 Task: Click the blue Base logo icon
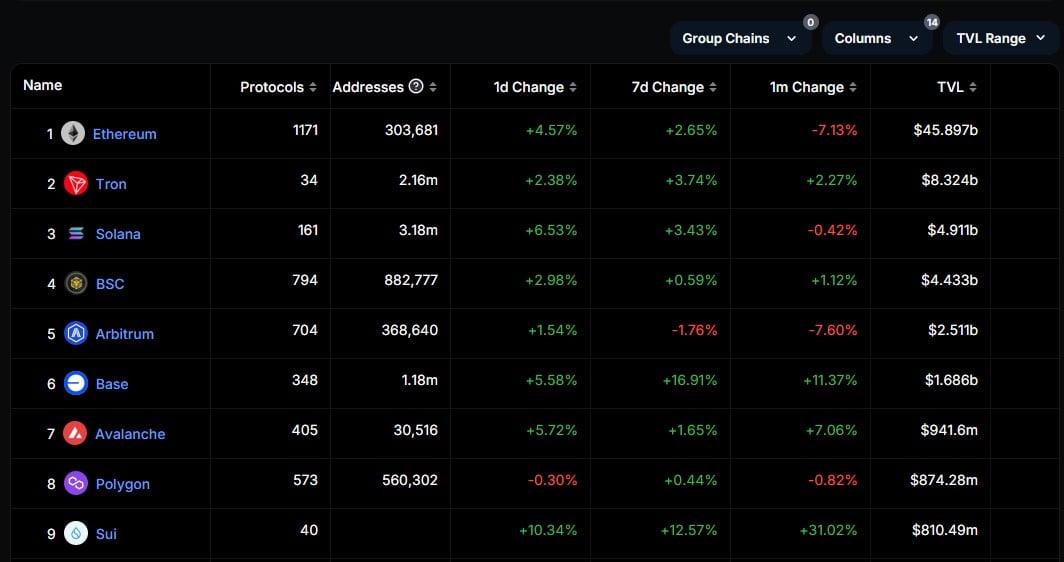(x=76, y=383)
